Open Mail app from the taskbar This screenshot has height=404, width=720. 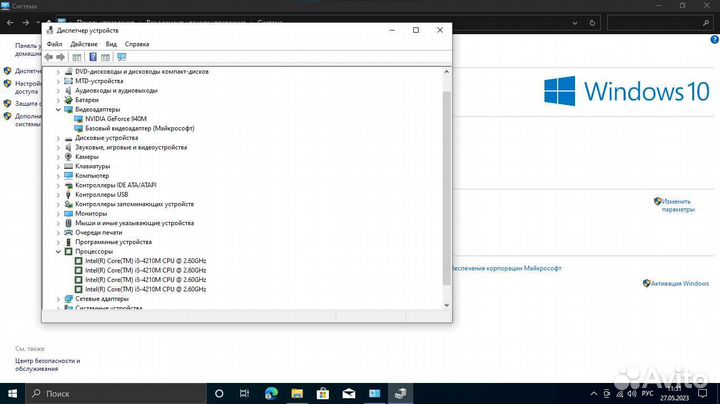(349, 393)
